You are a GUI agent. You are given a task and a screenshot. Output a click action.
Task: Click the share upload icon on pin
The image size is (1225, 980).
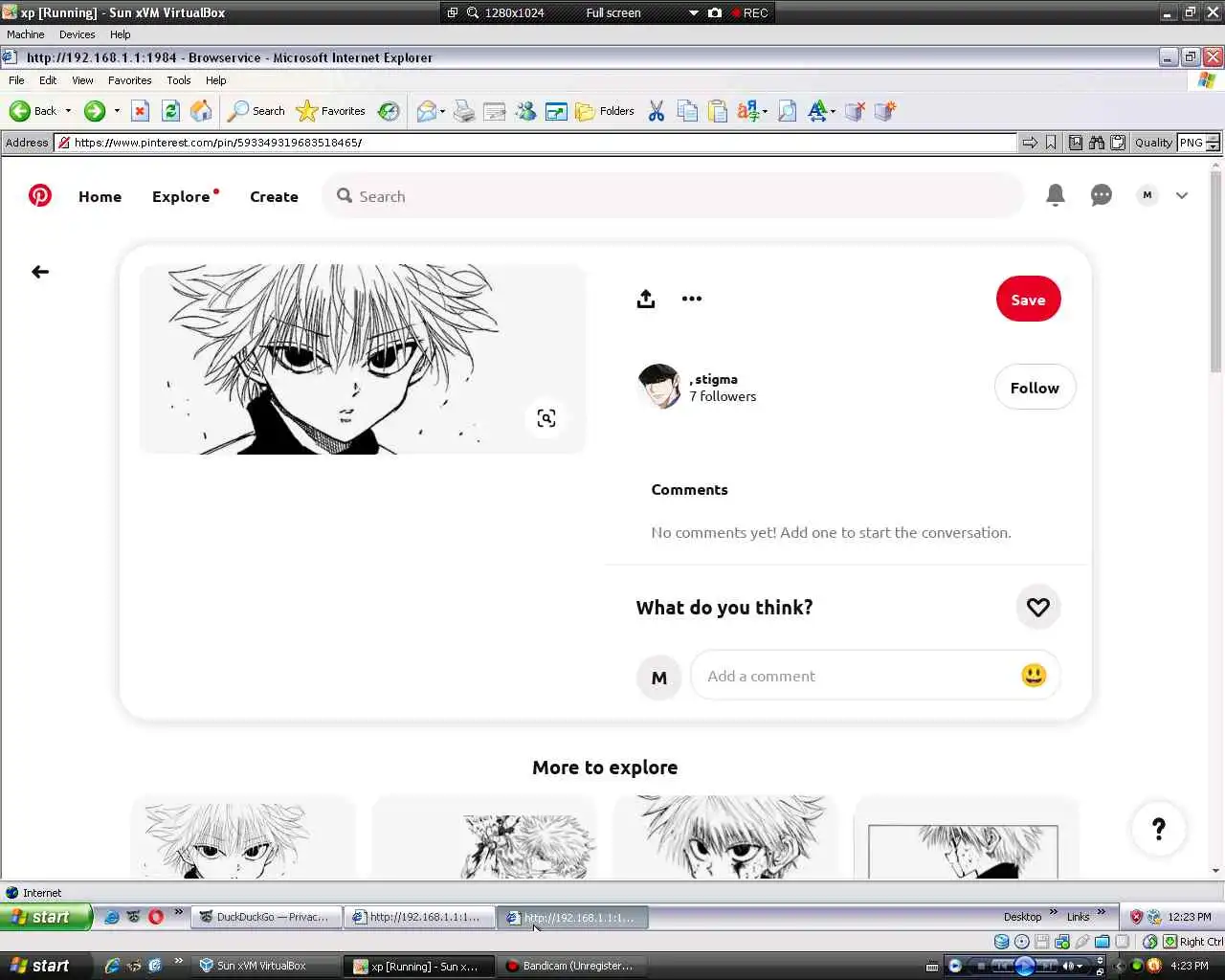point(646,299)
